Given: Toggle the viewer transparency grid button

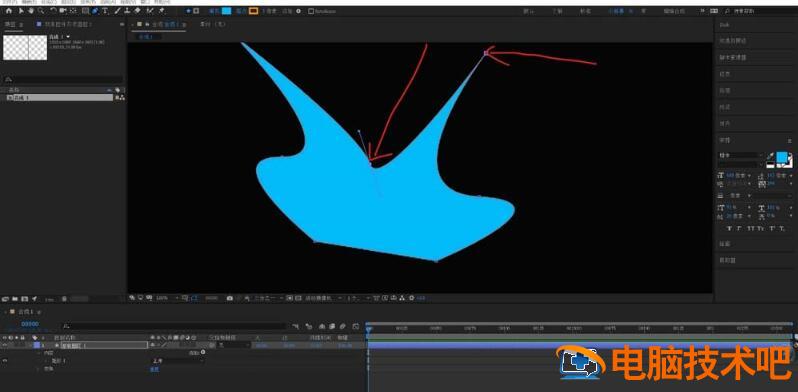Looking at the screenshot, I should click(297, 298).
